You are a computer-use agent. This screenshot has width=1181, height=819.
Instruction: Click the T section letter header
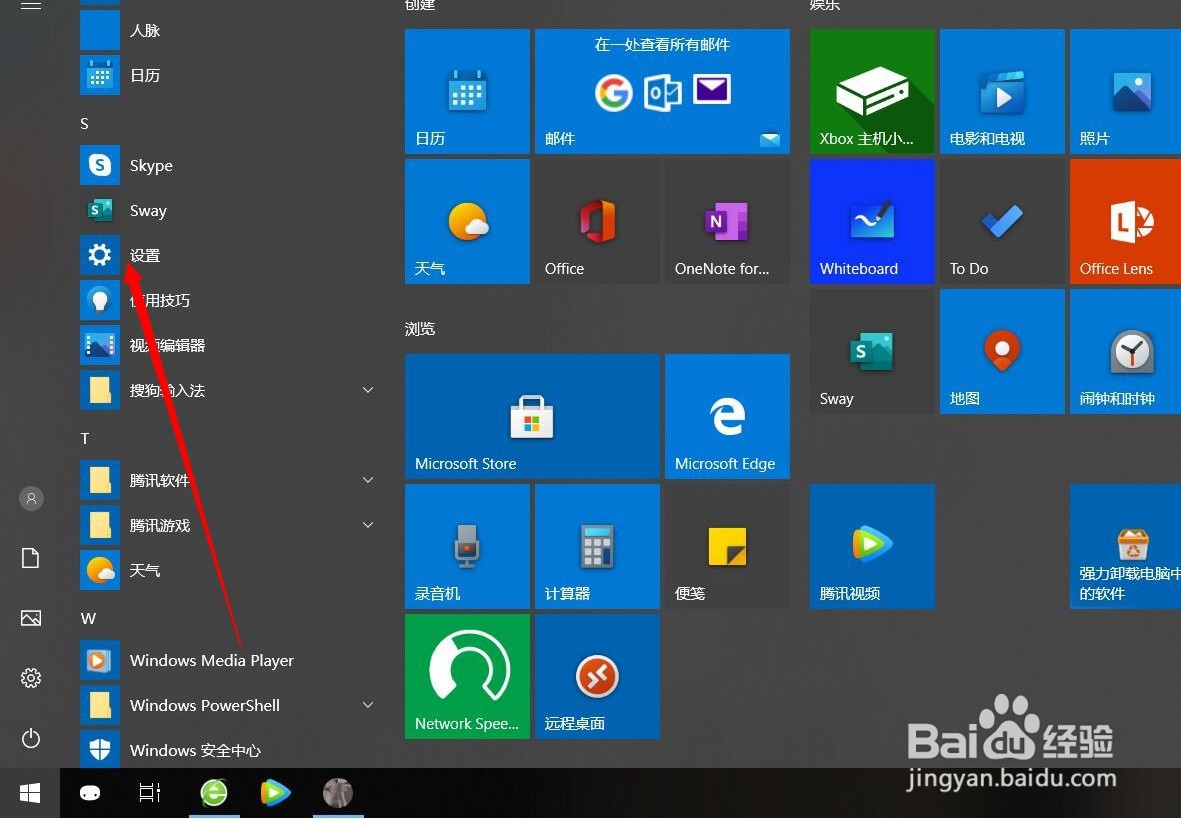coord(85,439)
